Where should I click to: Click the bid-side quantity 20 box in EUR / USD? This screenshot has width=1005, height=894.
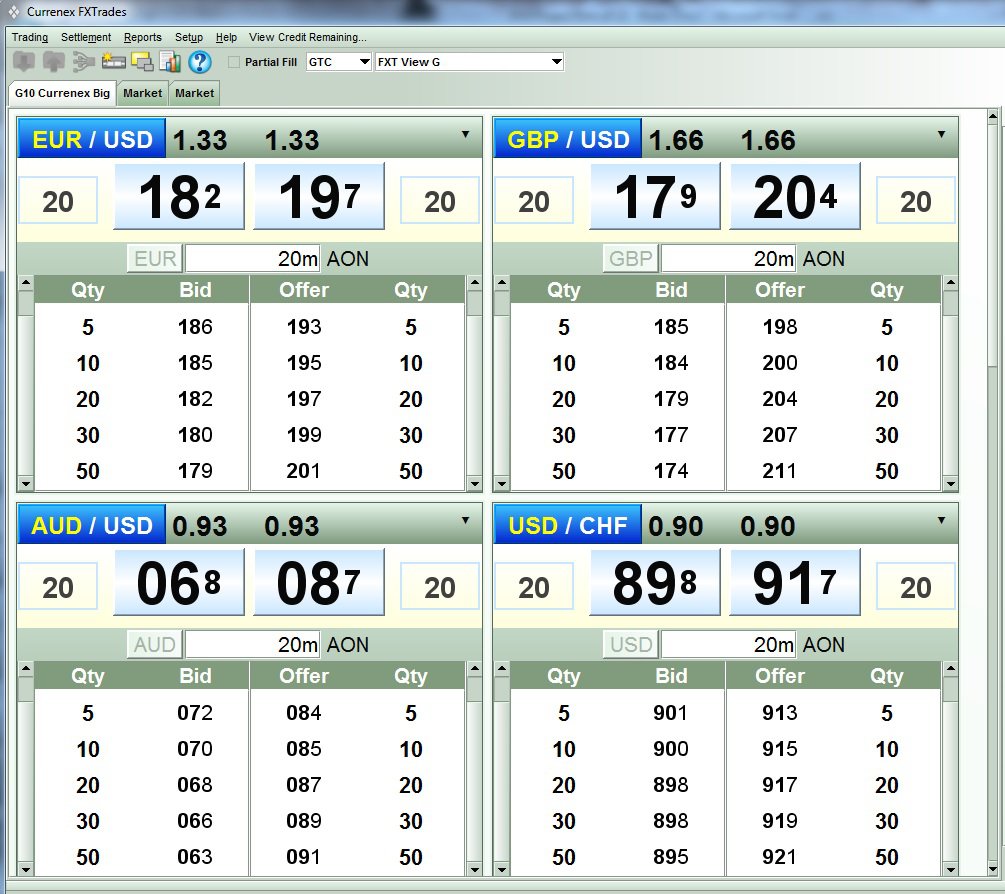(x=58, y=201)
